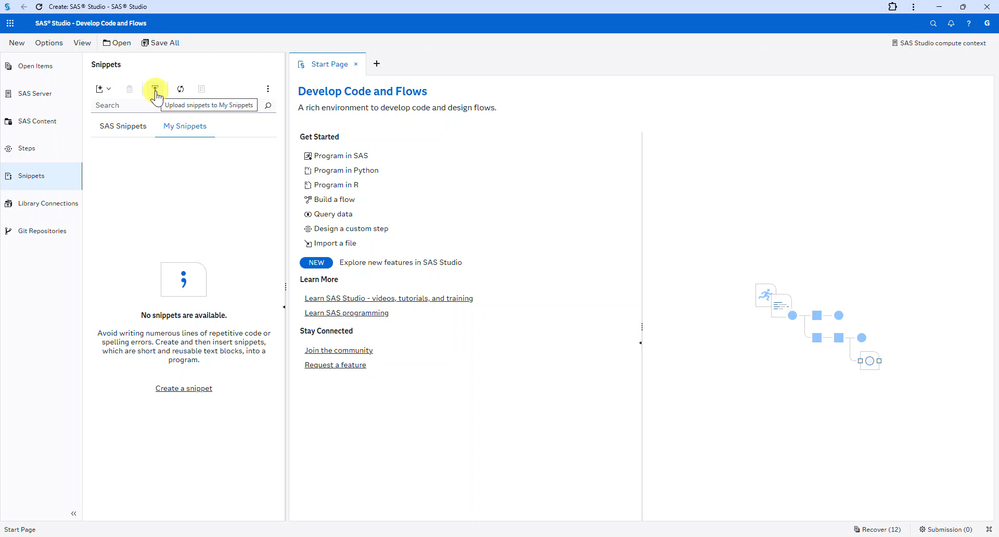Click SAS Studio compute context
The height and width of the screenshot is (537, 999).
coord(938,43)
